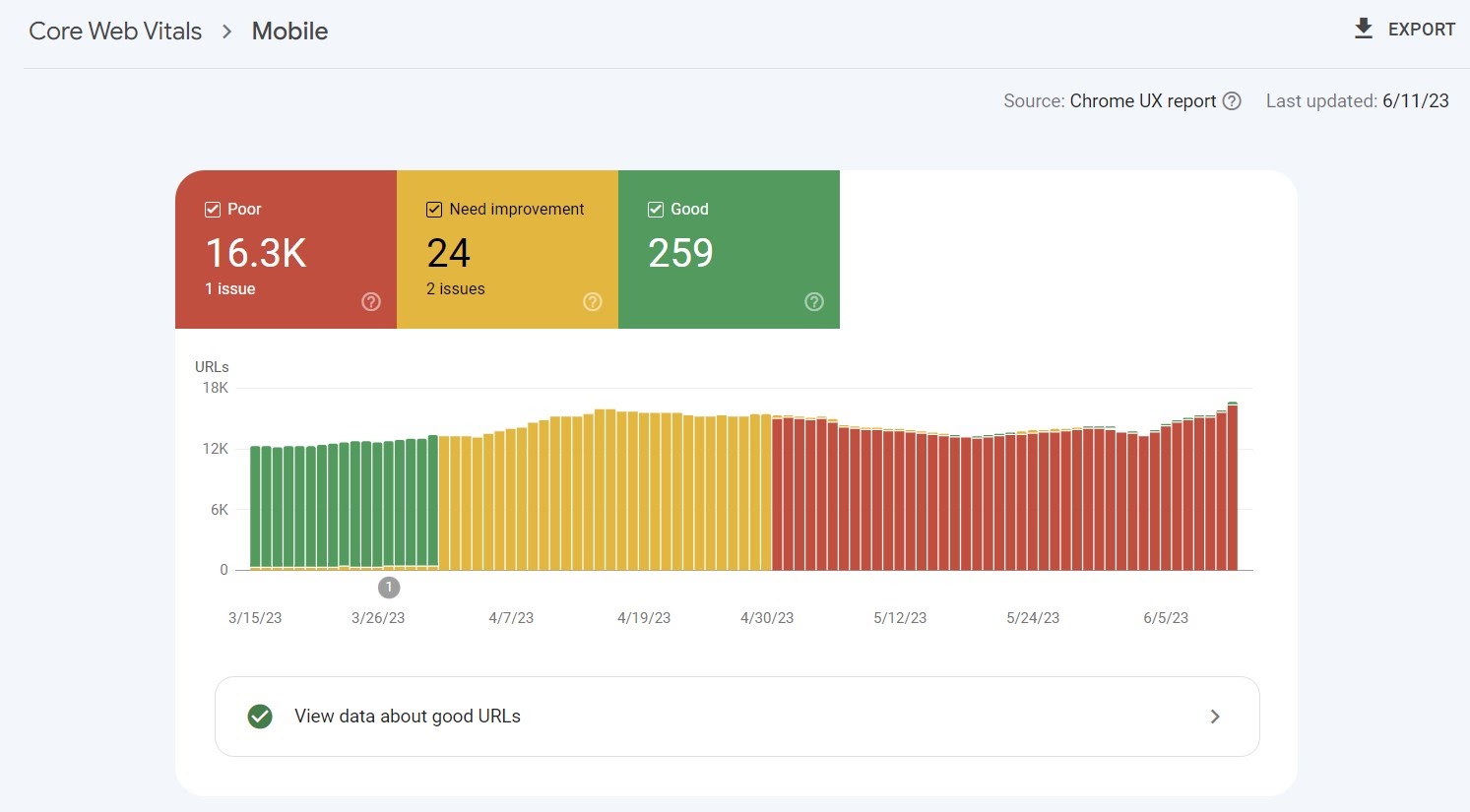Viewport: 1470px width, 812px height.
Task: Click the 12K y-axis label
Action: (216, 449)
